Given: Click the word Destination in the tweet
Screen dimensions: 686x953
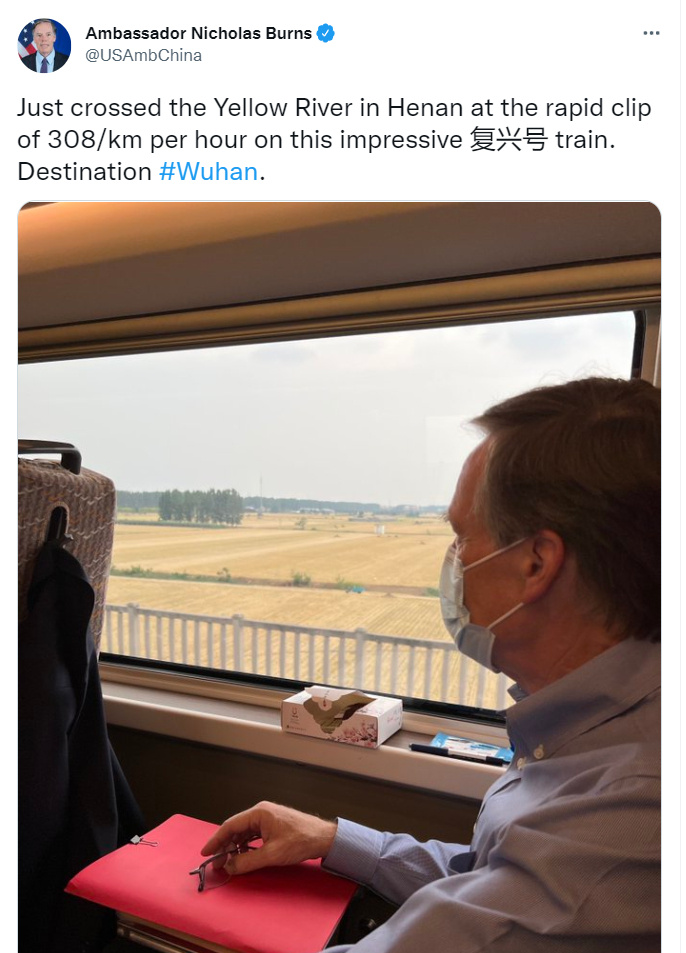Looking at the screenshot, I should tap(84, 171).
